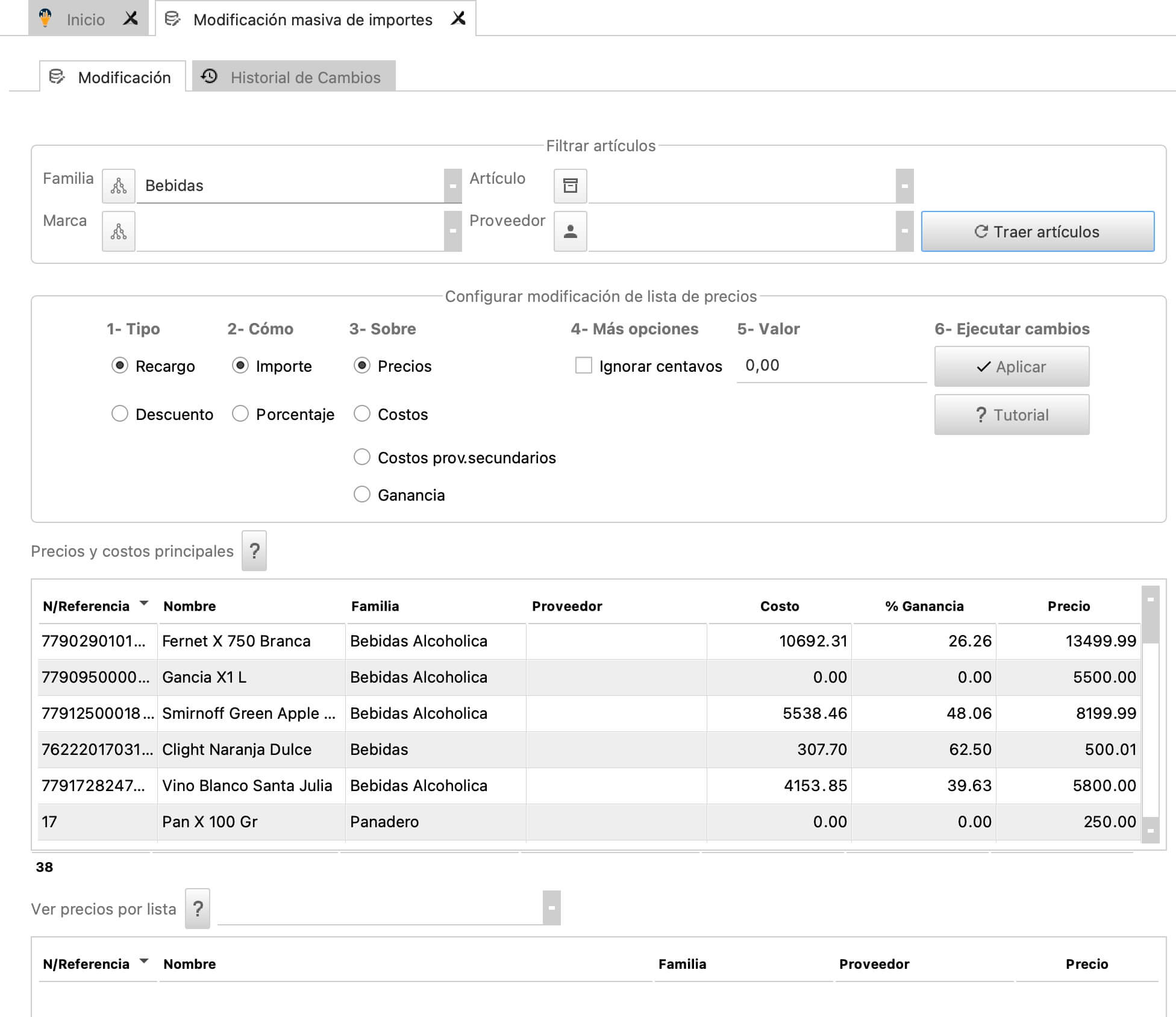Select the Vino Blanco Santa Julia row
1176x1017 pixels.
pyautogui.click(x=589, y=786)
